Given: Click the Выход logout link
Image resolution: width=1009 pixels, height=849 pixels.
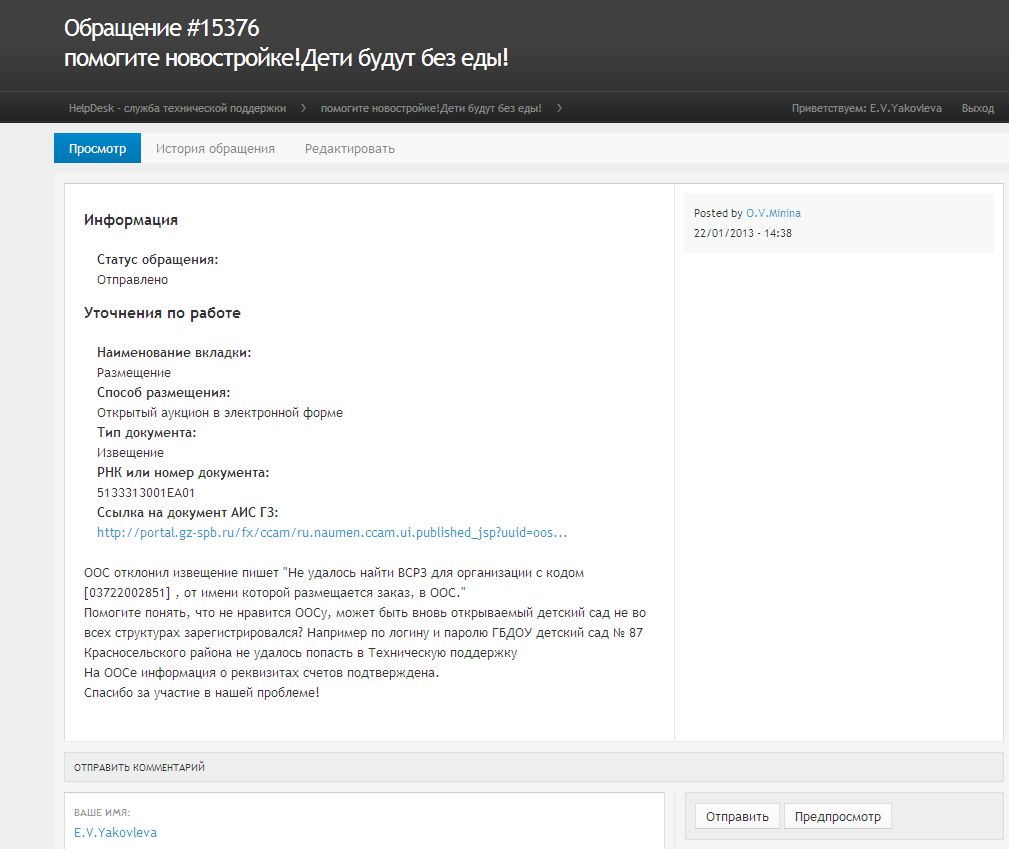Looking at the screenshot, I should pos(977,108).
